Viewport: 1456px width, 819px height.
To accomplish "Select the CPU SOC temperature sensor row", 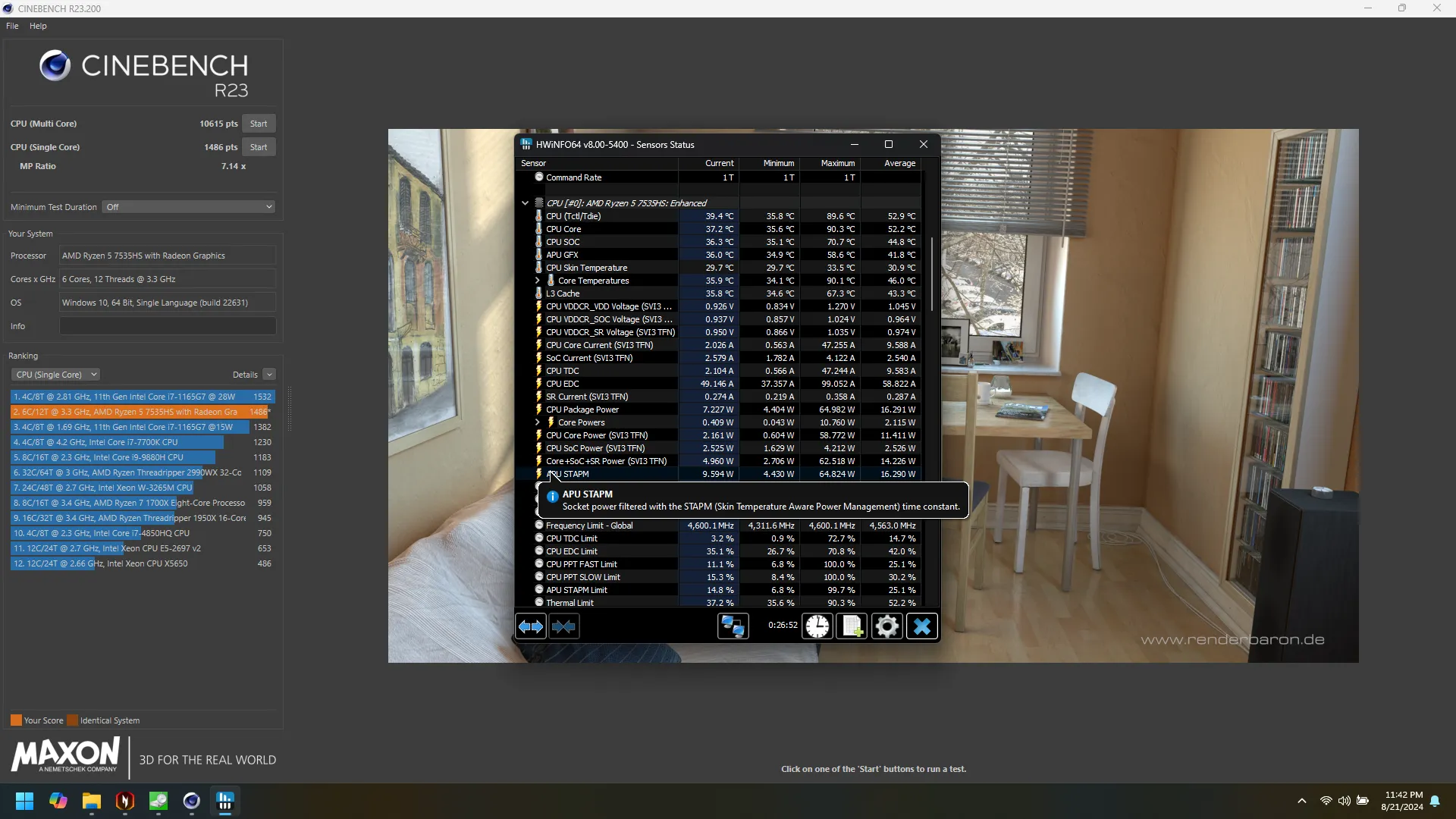I will coord(719,242).
